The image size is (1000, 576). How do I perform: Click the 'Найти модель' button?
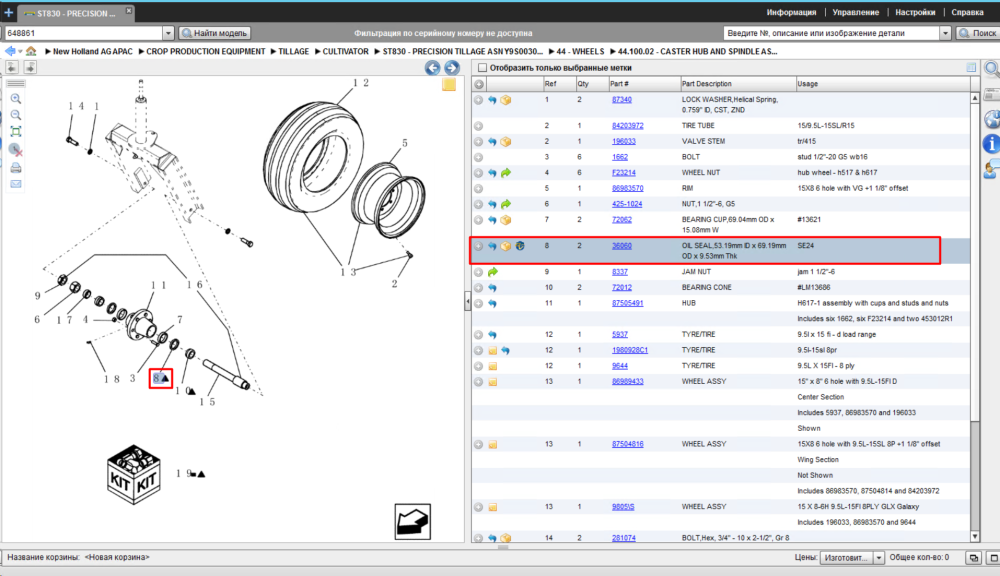click(x=214, y=33)
